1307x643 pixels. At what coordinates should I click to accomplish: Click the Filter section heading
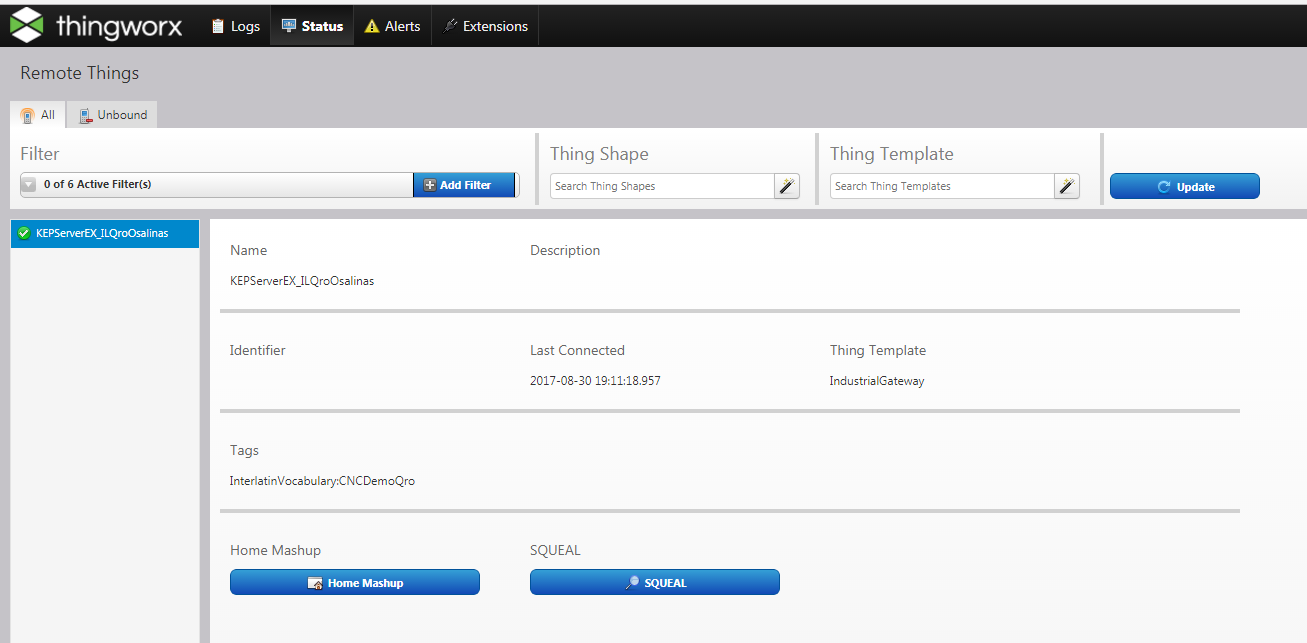pos(40,154)
